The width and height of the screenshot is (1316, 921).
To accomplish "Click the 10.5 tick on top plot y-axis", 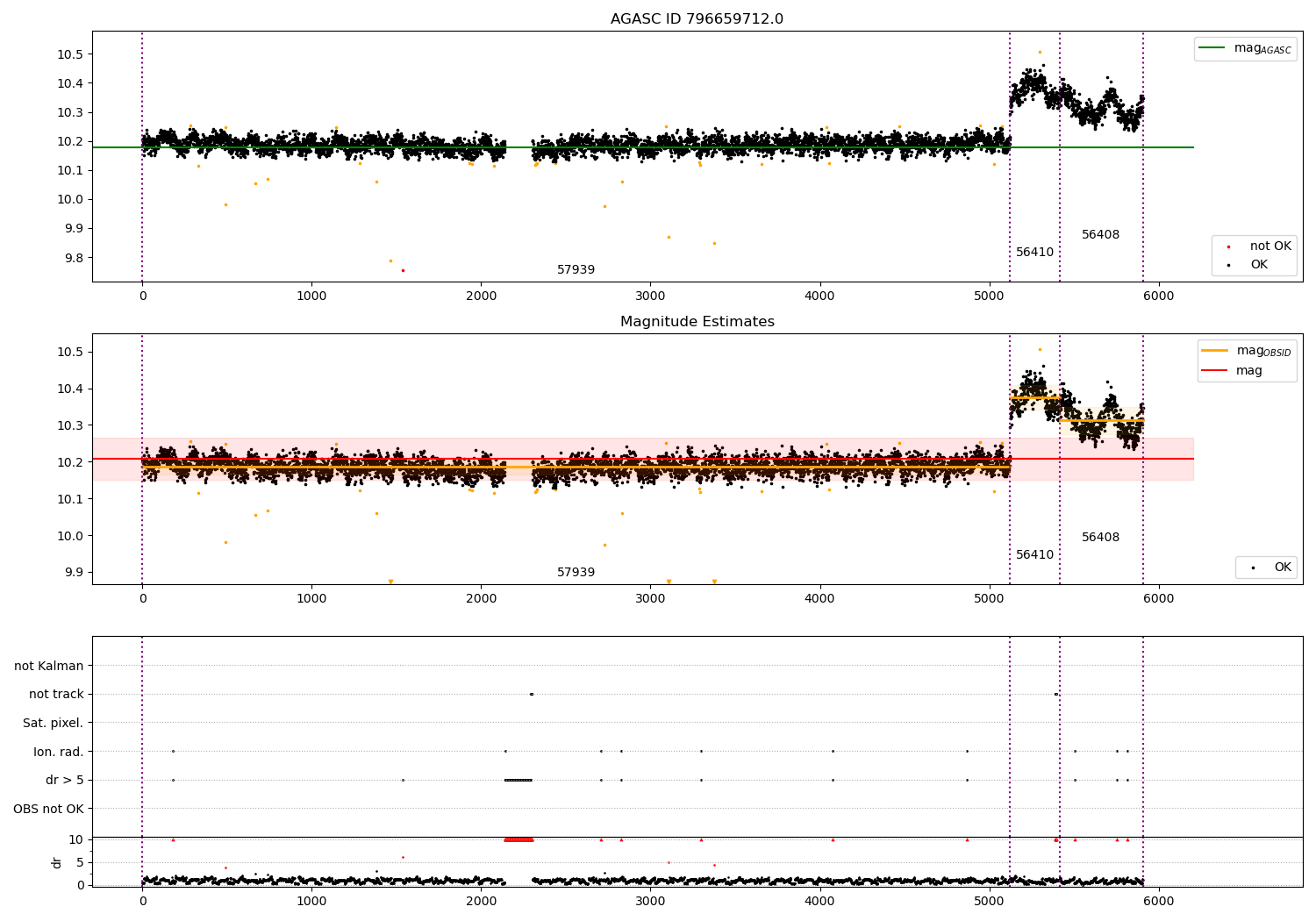I will point(69,54).
